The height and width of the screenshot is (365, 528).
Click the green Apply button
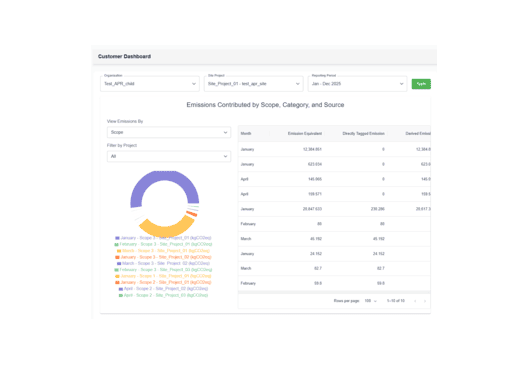pos(421,84)
